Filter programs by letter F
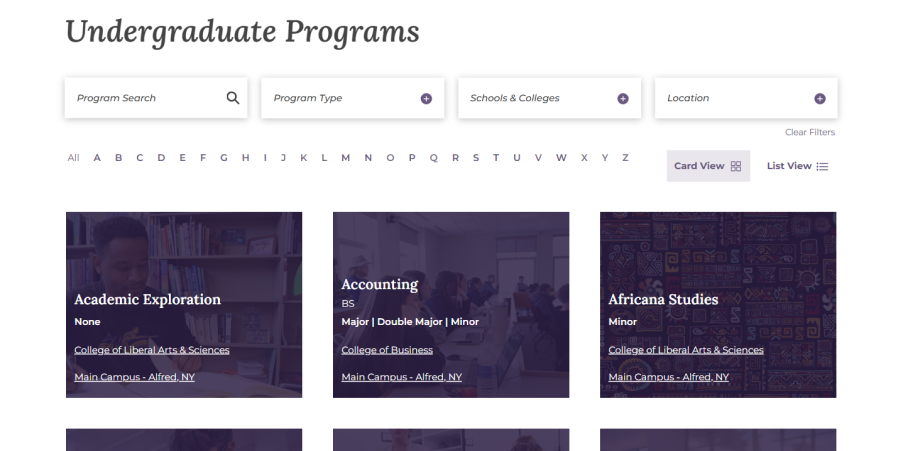Viewport: 903px width, 451px height. click(203, 158)
